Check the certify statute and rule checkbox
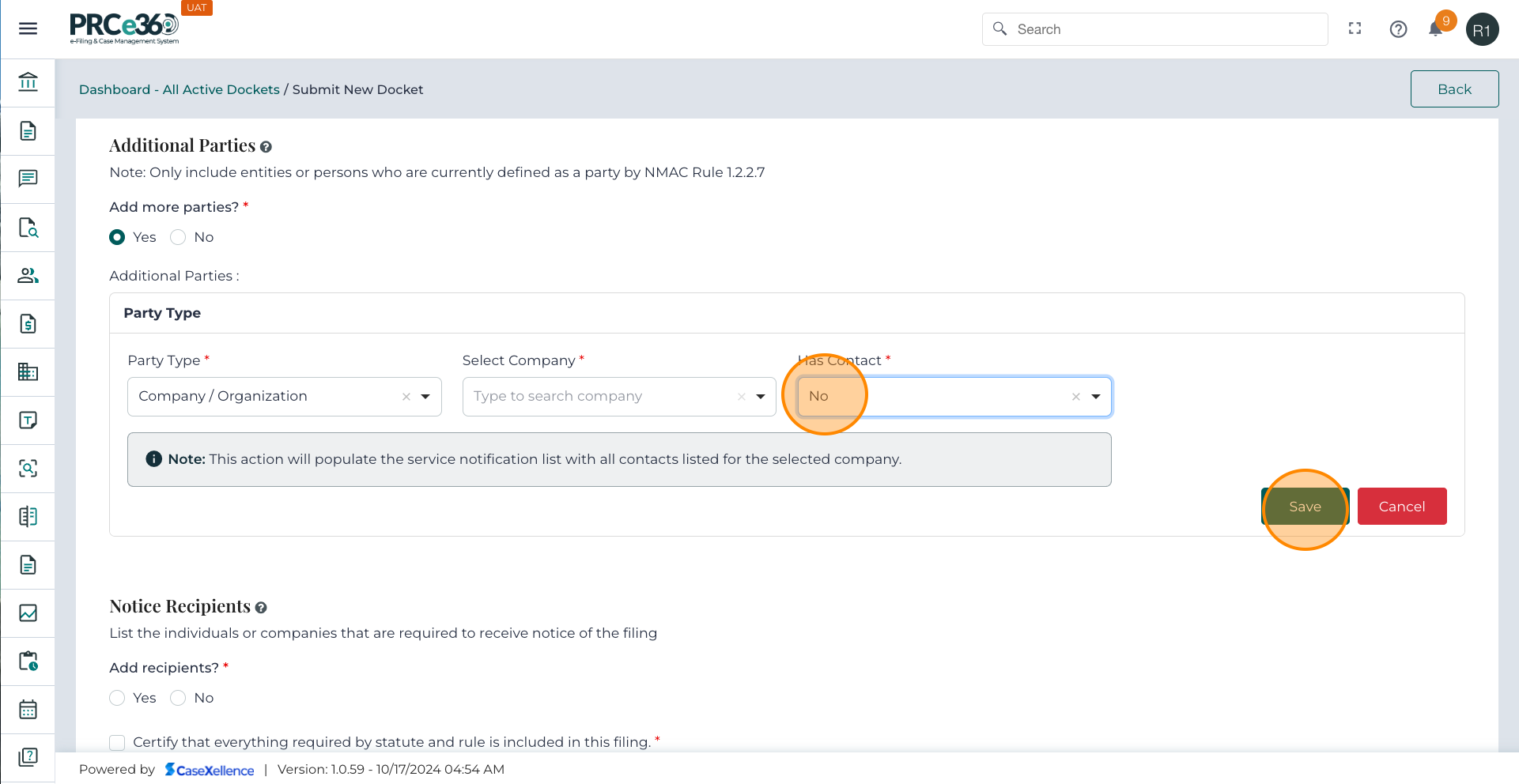 coord(117,742)
